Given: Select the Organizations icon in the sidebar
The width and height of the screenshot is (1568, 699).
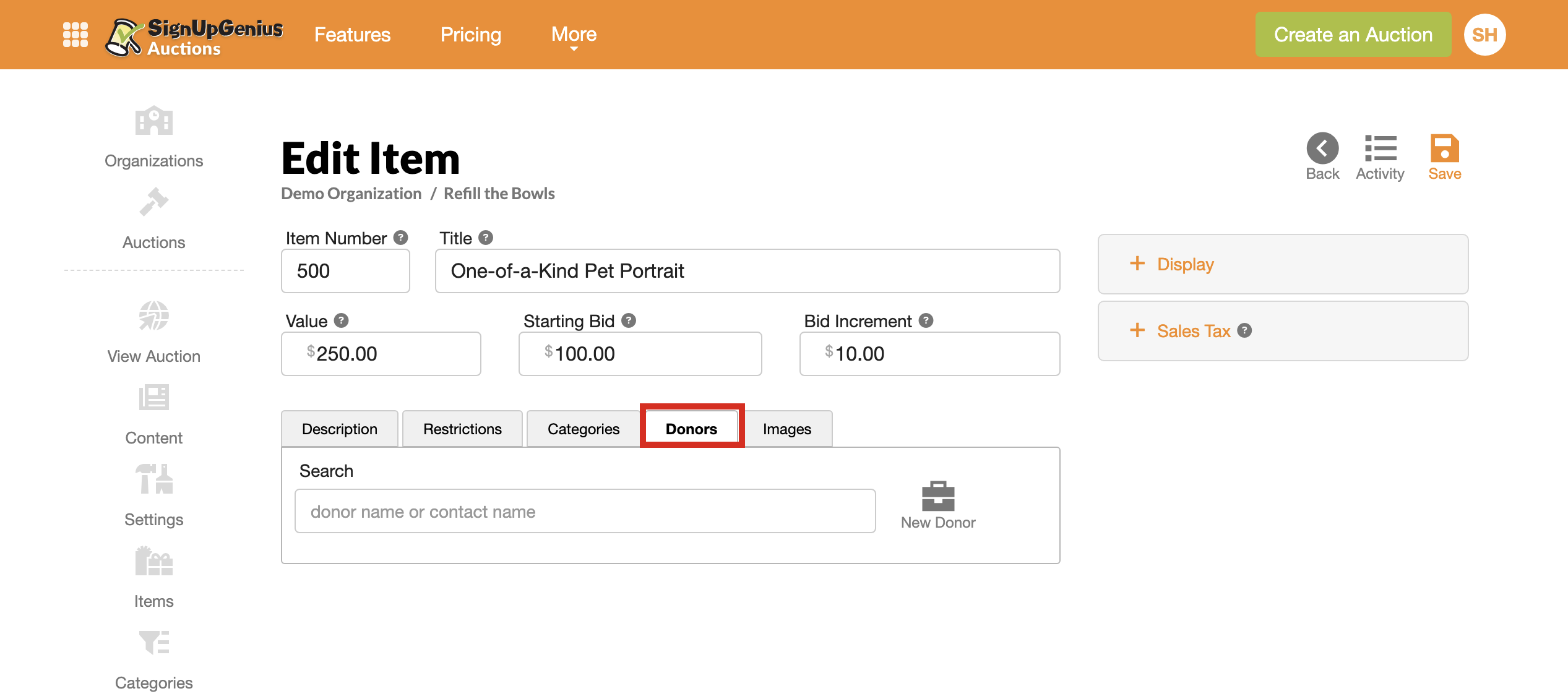Looking at the screenshot, I should [153, 121].
